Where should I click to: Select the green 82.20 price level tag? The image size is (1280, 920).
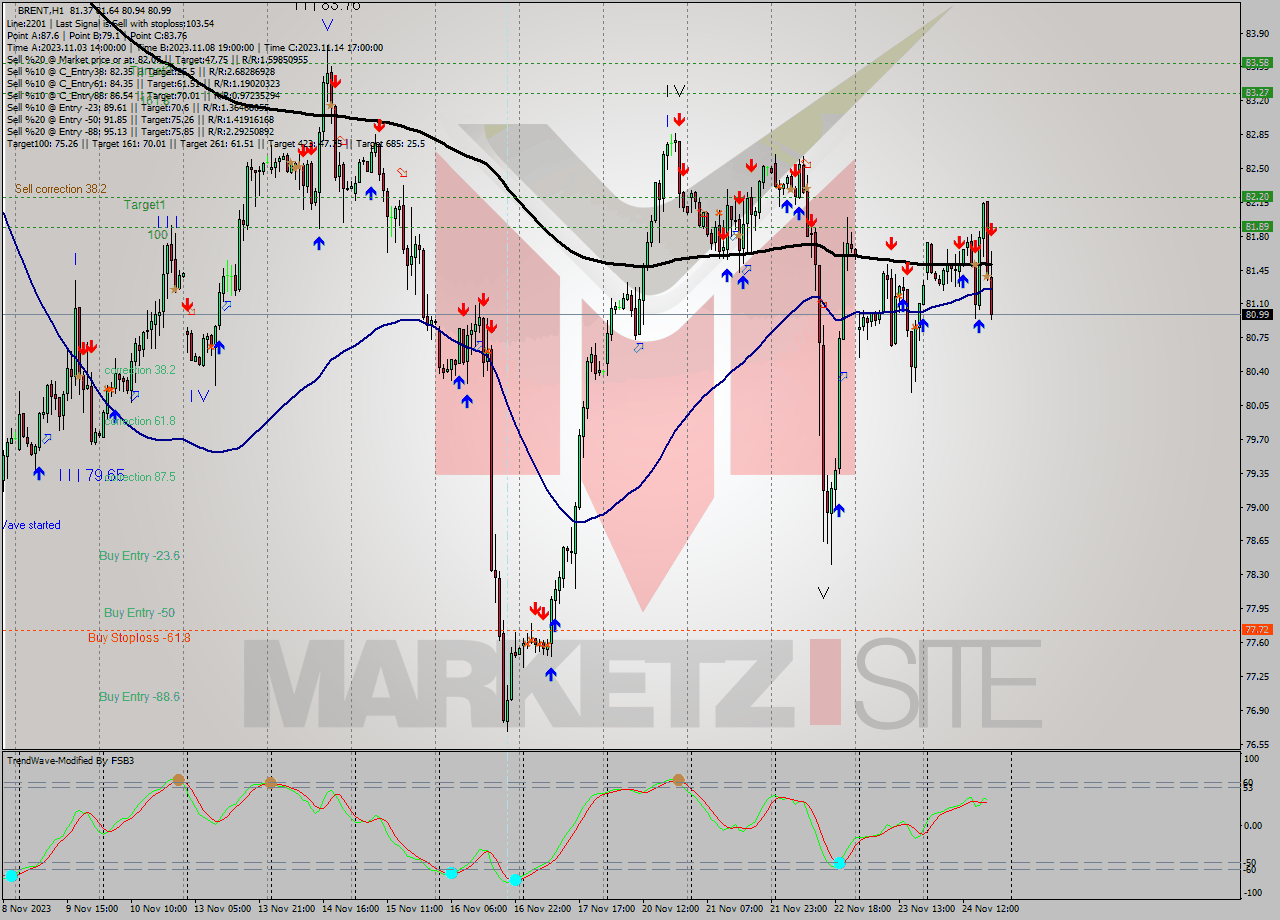pos(1258,196)
